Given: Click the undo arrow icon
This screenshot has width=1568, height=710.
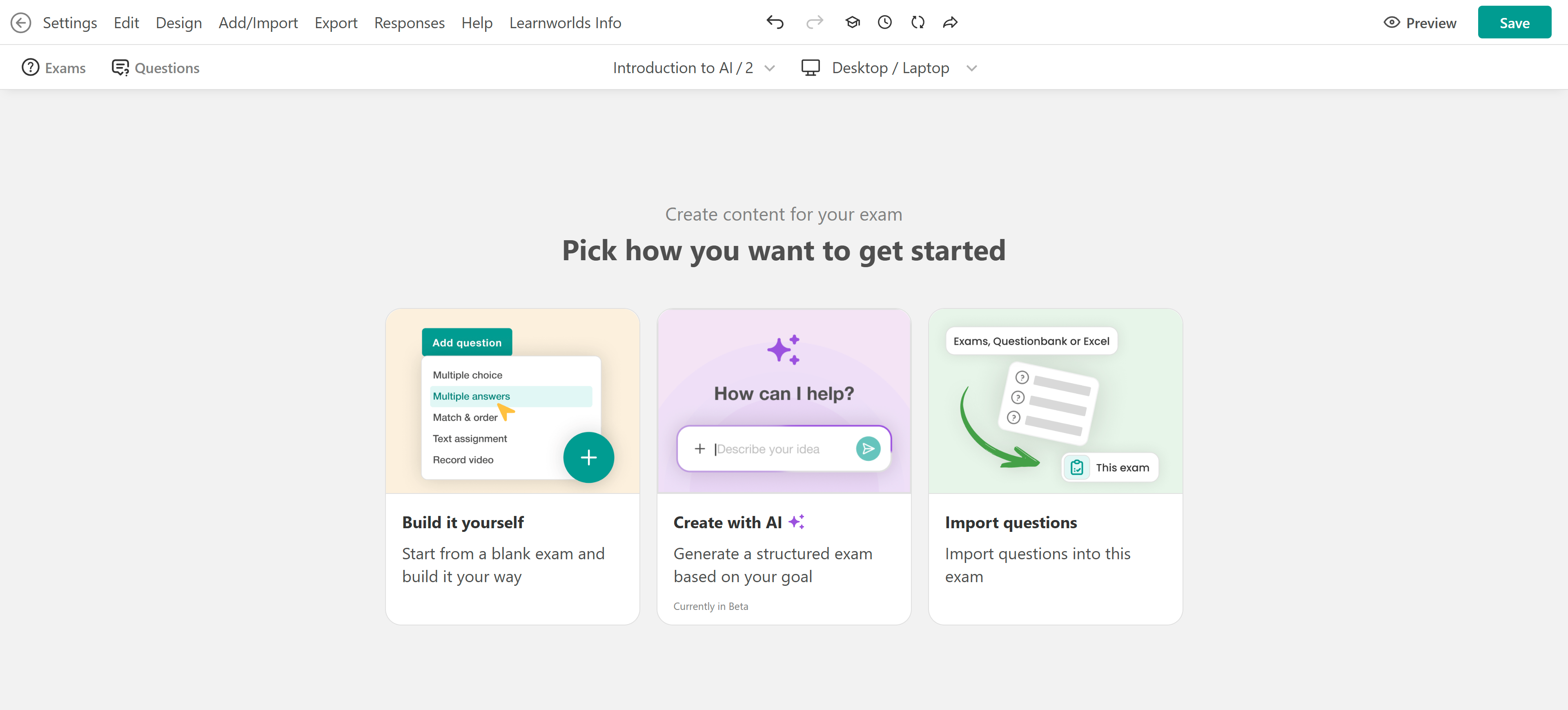Looking at the screenshot, I should tap(774, 22).
